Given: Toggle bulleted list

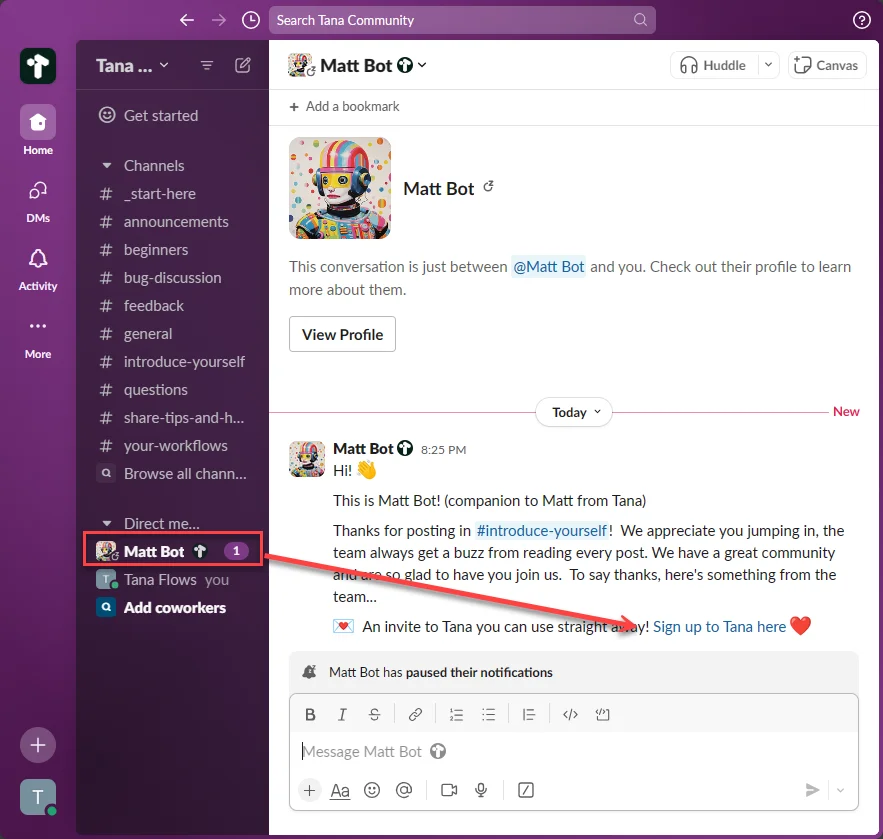Looking at the screenshot, I should pyautogui.click(x=488, y=715).
